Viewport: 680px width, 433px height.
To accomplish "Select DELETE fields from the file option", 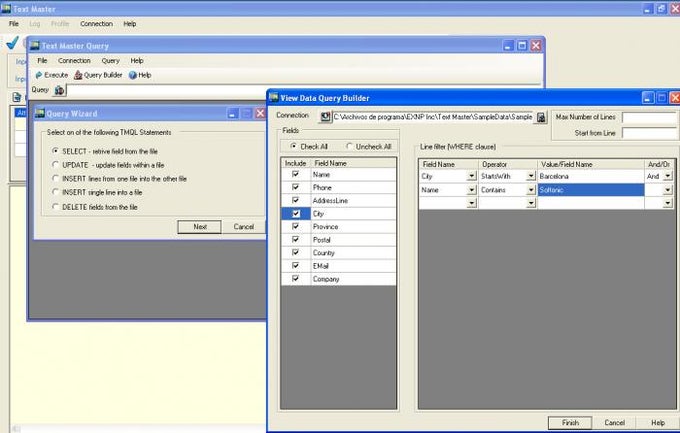I will click(55, 207).
